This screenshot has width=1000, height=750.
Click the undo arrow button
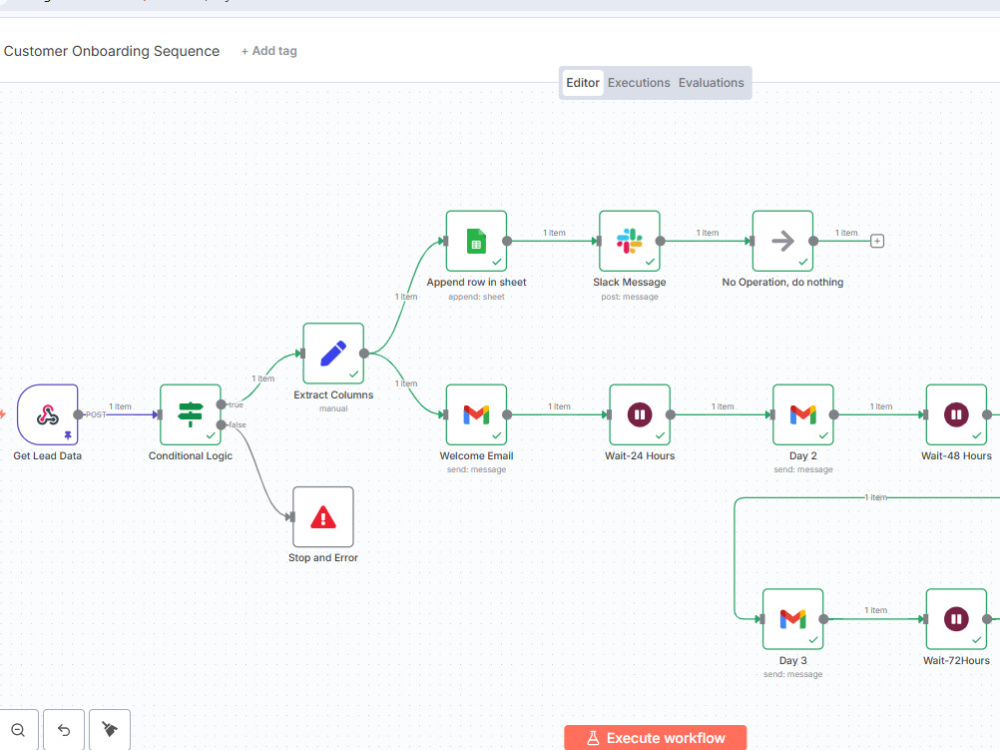point(64,730)
